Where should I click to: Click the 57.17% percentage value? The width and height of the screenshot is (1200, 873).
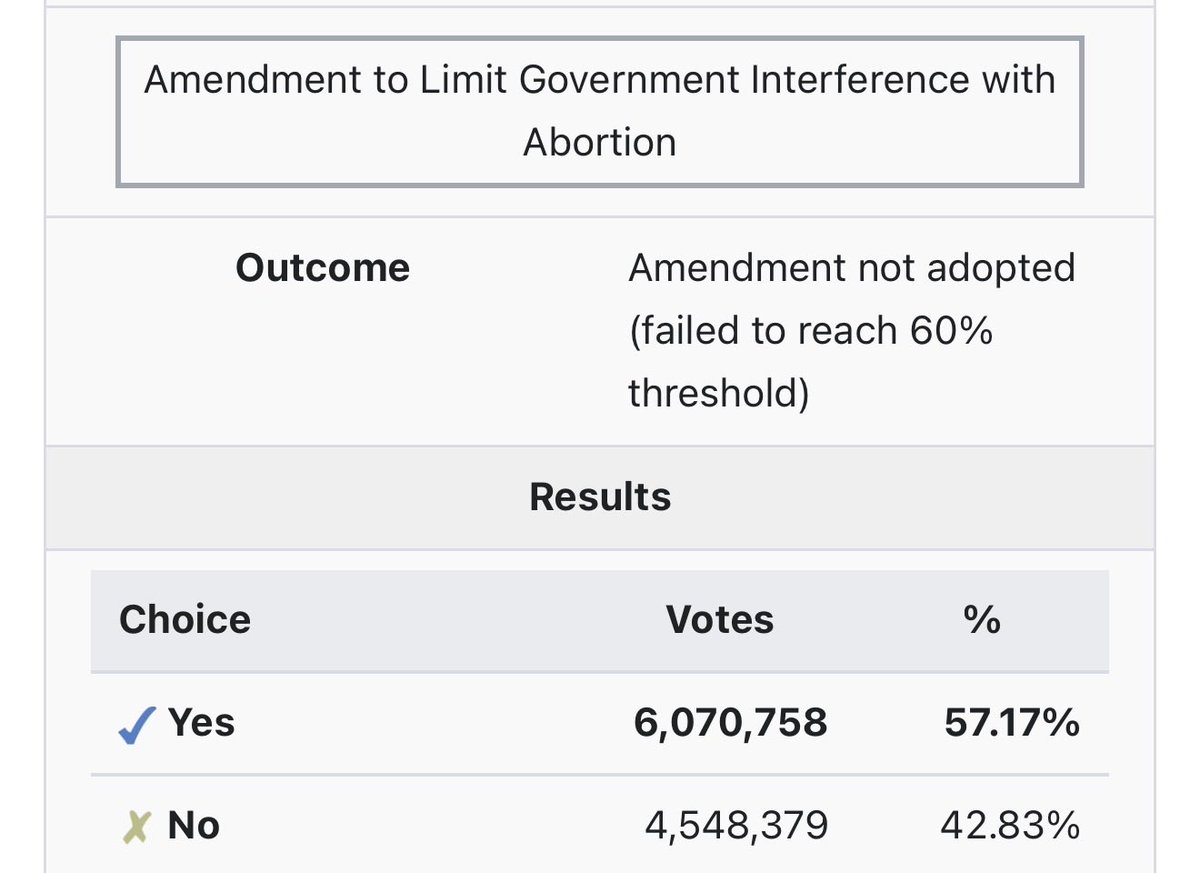(x=1011, y=722)
